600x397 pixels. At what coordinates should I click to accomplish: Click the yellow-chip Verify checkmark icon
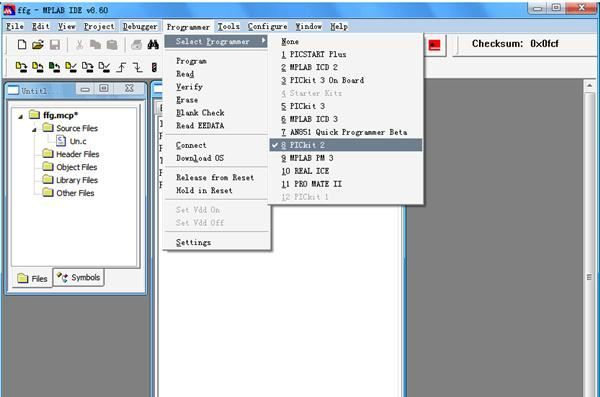click(71, 67)
